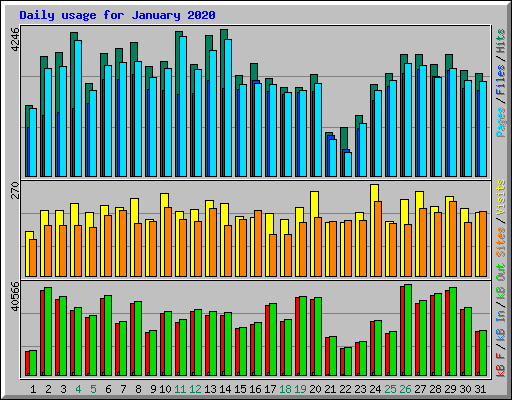Click day label 9 on the axis
512x400 pixels.
(153, 389)
